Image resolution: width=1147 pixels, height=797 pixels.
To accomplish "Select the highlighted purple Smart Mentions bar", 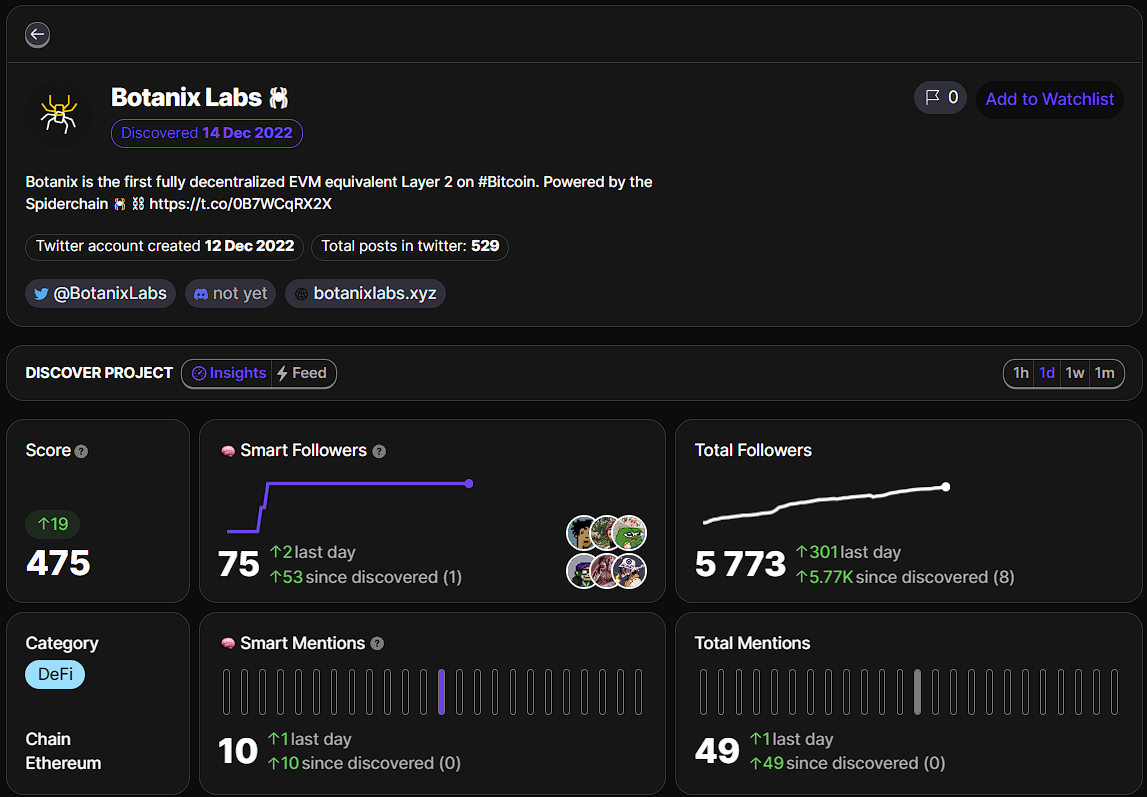I will click(x=441, y=692).
